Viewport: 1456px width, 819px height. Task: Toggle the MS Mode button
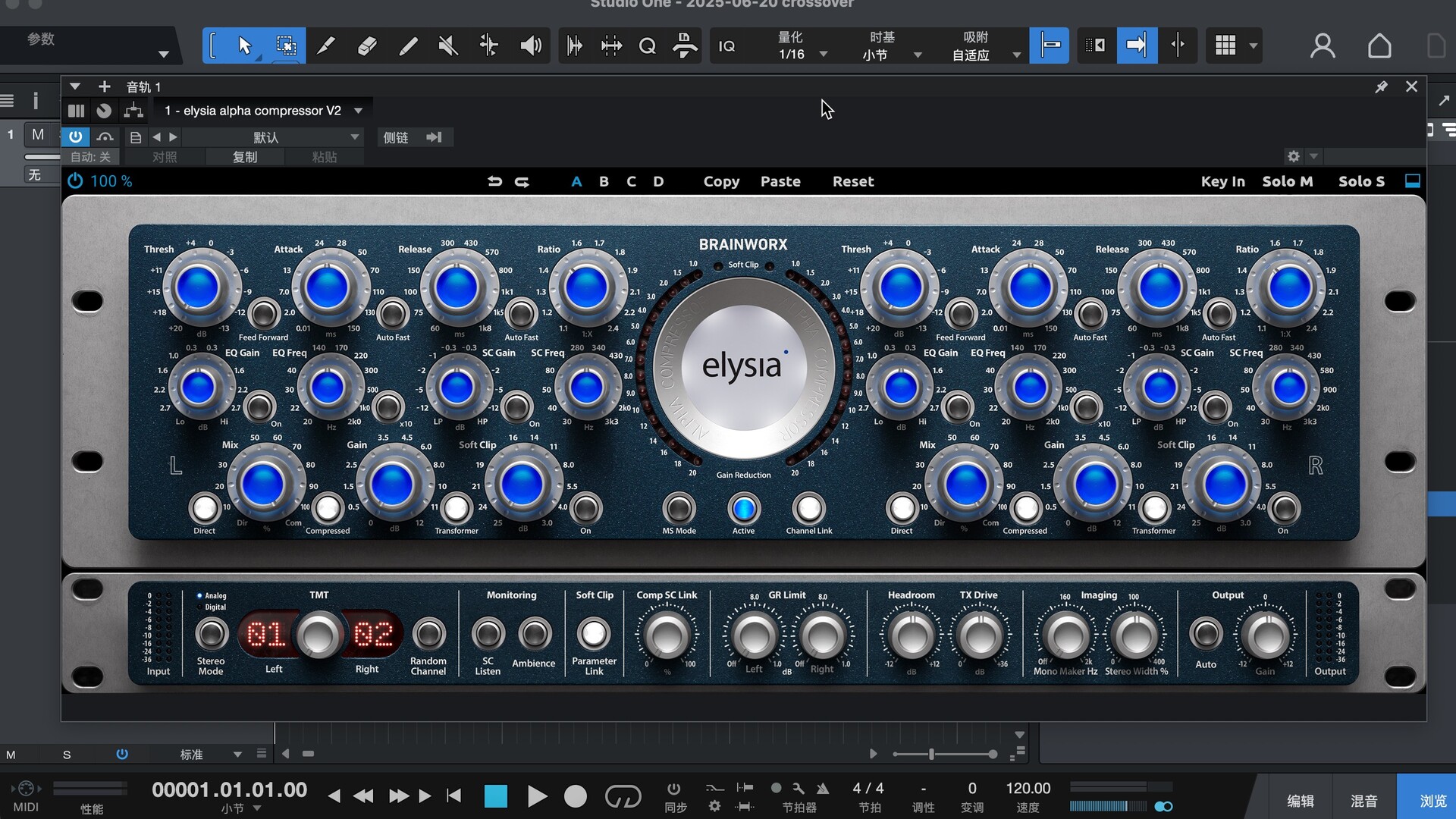coord(679,508)
